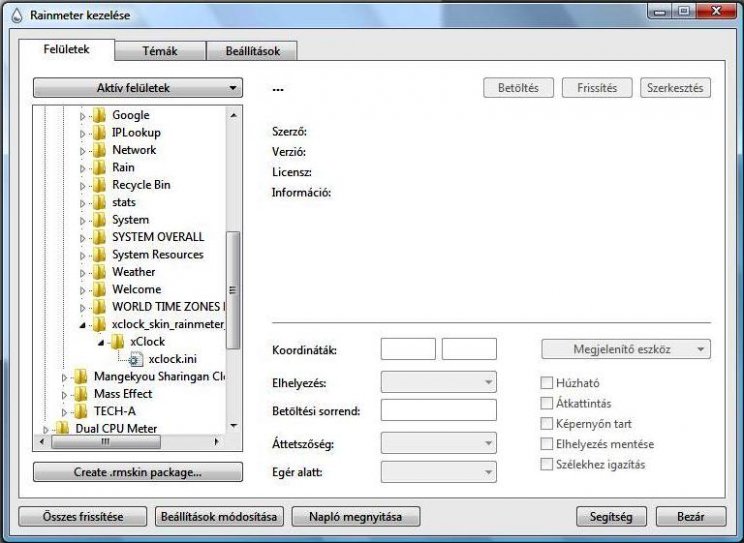Expand the Weather folder arrow
The image size is (744, 543).
pos(83,273)
